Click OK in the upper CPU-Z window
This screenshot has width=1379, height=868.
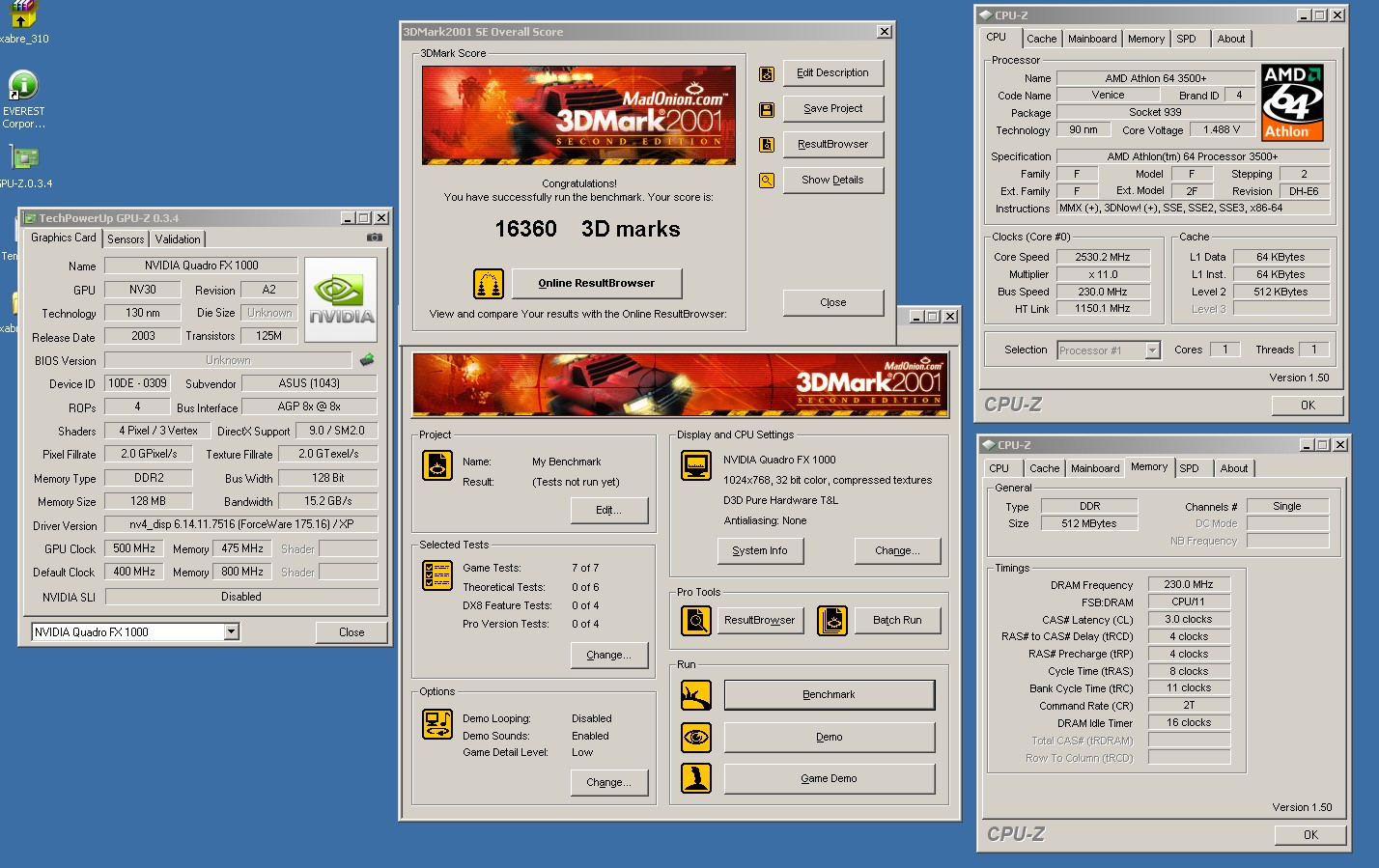coord(1308,406)
